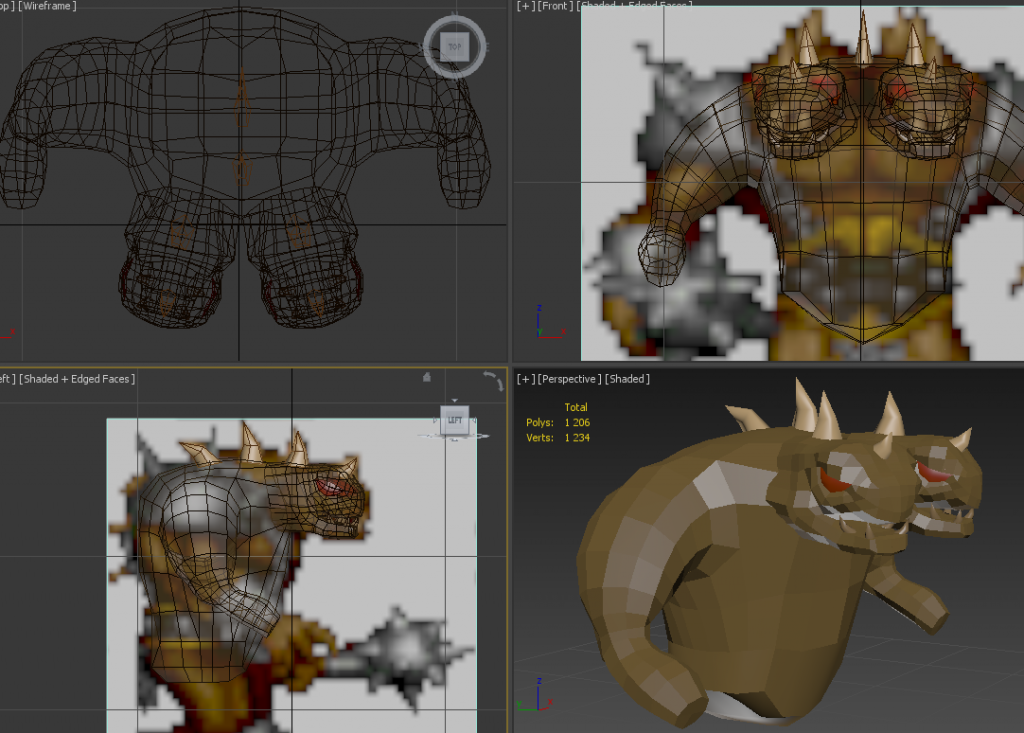The height and width of the screenshot is (733, 1024).
Task: Click the LEFT face of the ViewCube
Action: [x=455, y=420]
